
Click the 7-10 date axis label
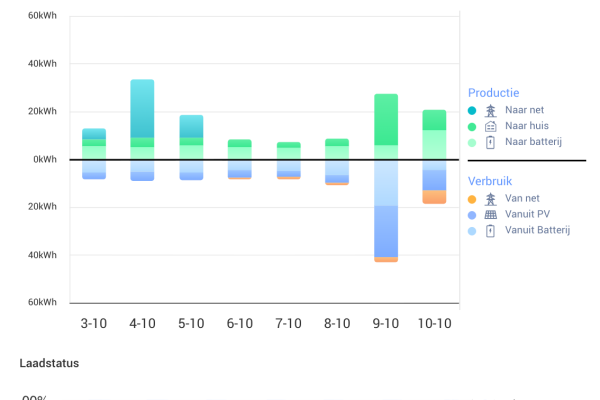pyautogui.click(x=288, y=324)
